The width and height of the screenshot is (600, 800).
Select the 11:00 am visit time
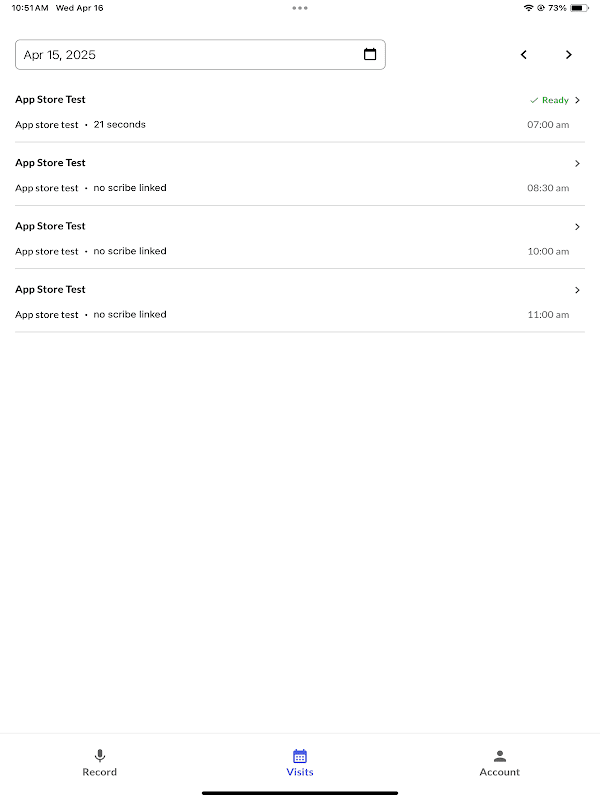pos(548,315)
